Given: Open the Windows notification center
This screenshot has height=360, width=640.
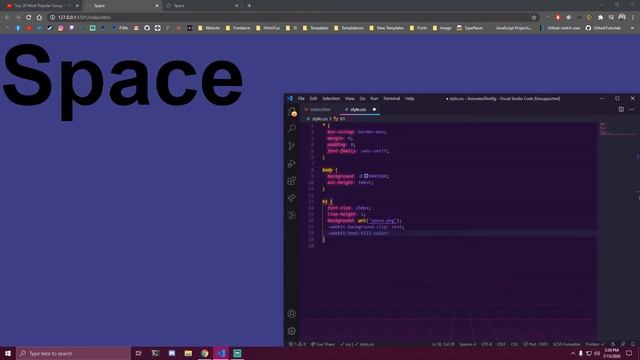Looking at the screenshot, I should pyautogui.click(x=629, y=353).
